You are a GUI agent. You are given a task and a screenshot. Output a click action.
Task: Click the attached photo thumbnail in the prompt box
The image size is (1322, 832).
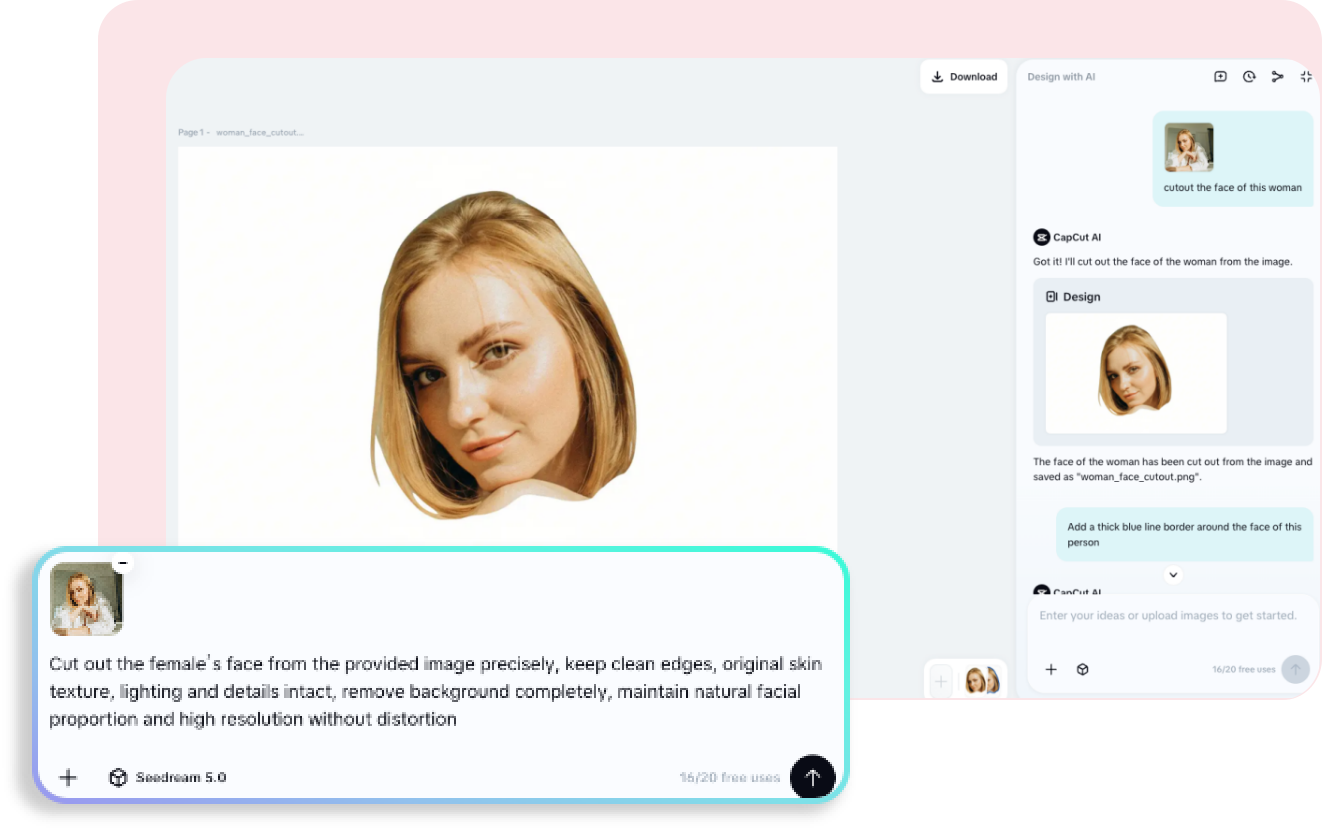[x=87, y=598]
